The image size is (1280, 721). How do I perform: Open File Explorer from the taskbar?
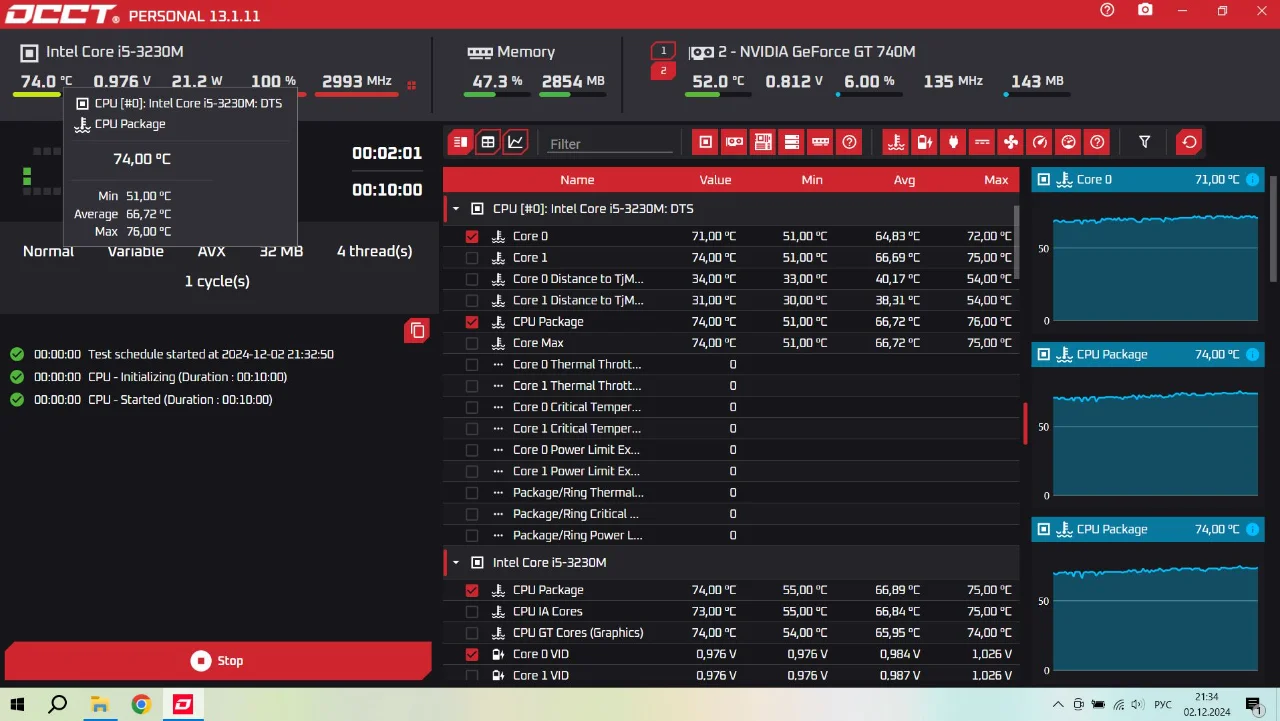click(99, 705)
